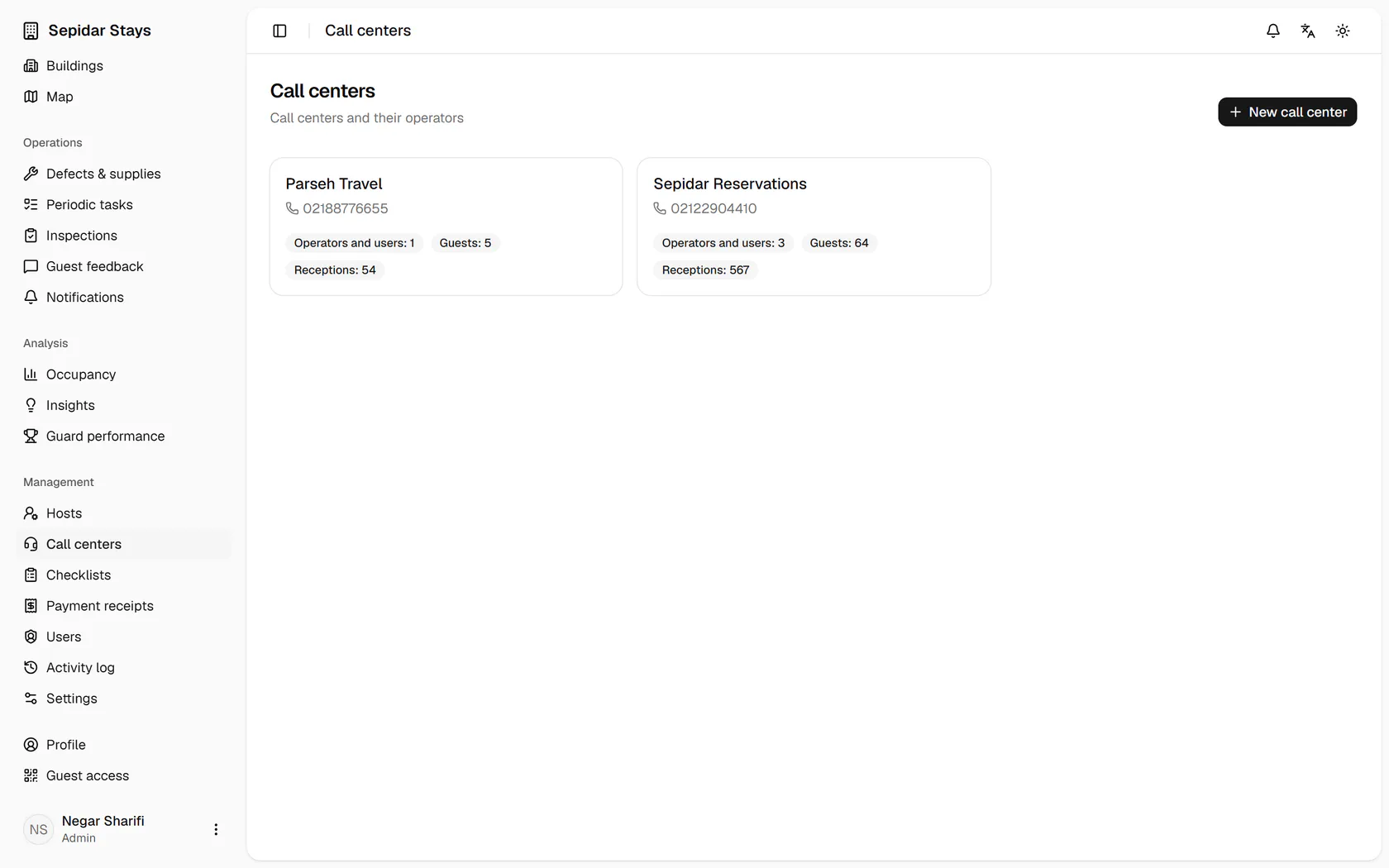This screenshot has width=1389, height=868.
Task: Click the Map icon in sidebar
Action: coord(31,97)
